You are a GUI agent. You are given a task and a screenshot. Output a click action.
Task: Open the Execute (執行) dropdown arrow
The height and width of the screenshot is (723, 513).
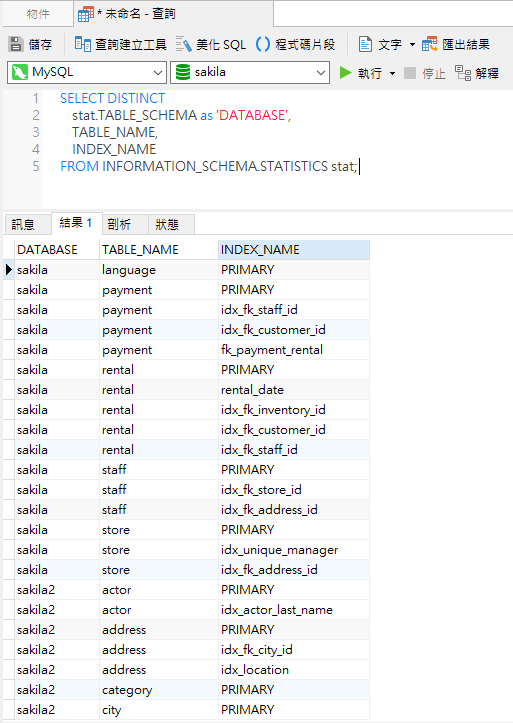click(x=392, y=73)
